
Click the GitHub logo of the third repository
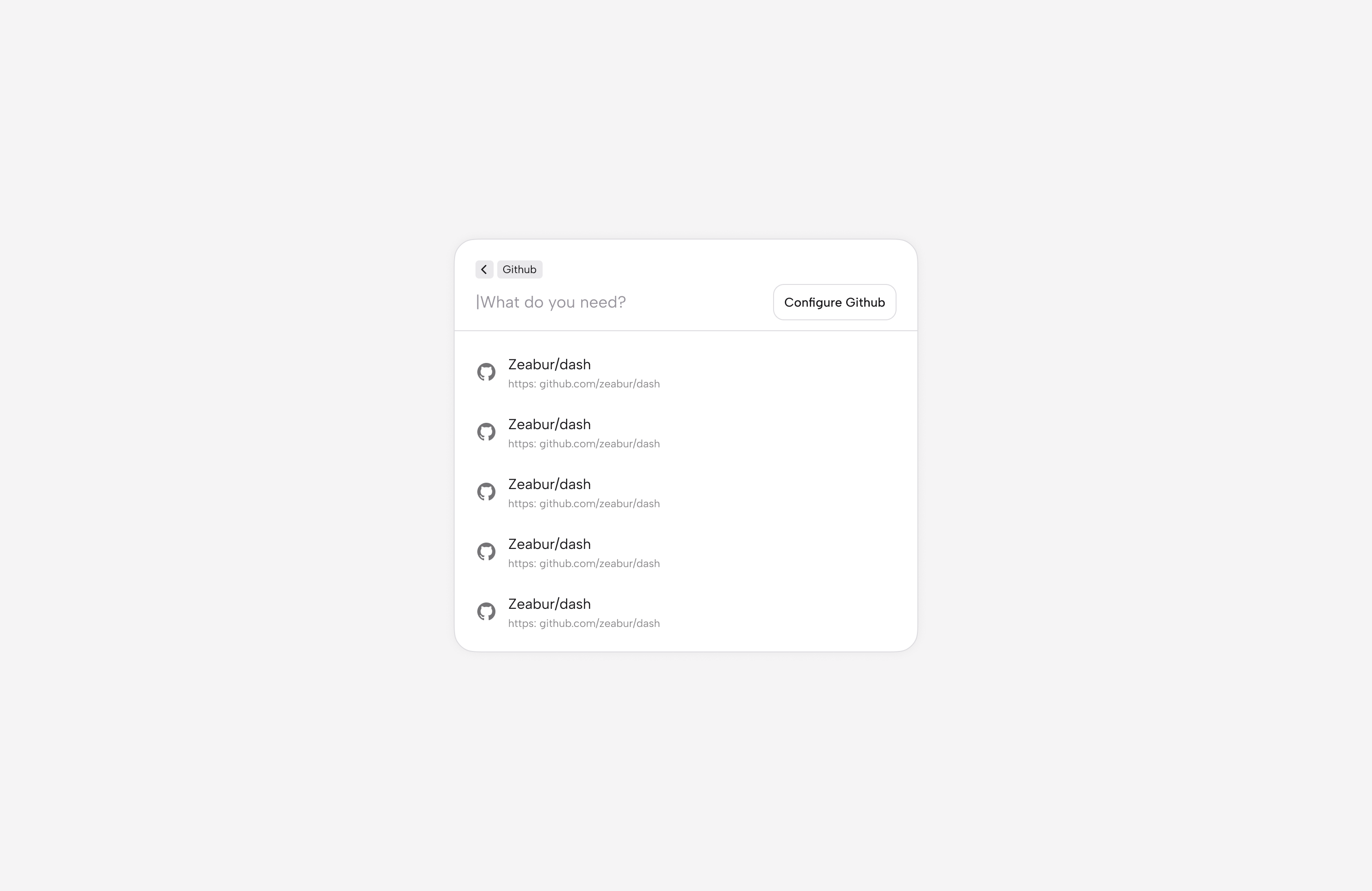(x=486, y=492)
